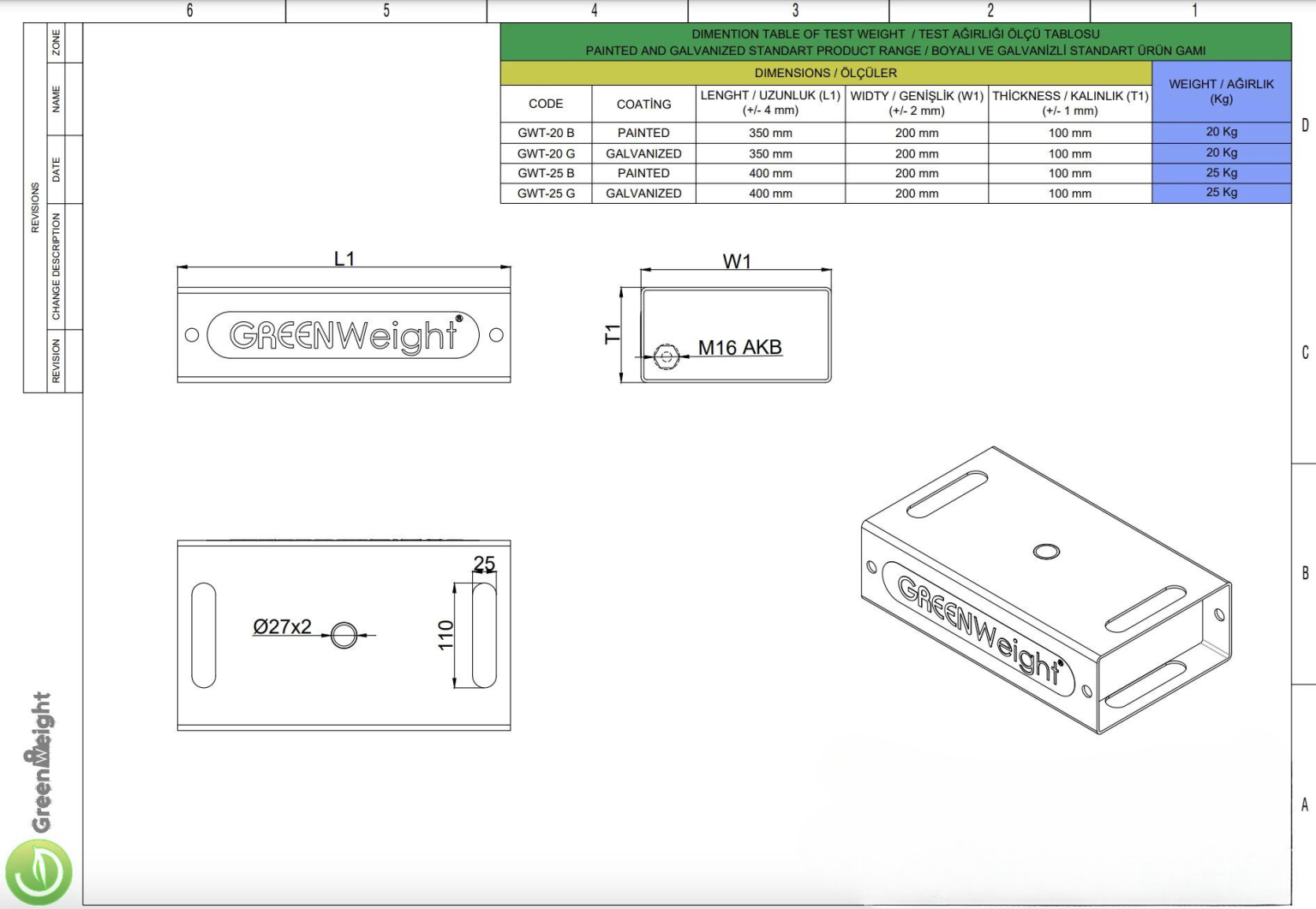Click the 25 Kg weight value for GWT-25 B

point(1221,172)
